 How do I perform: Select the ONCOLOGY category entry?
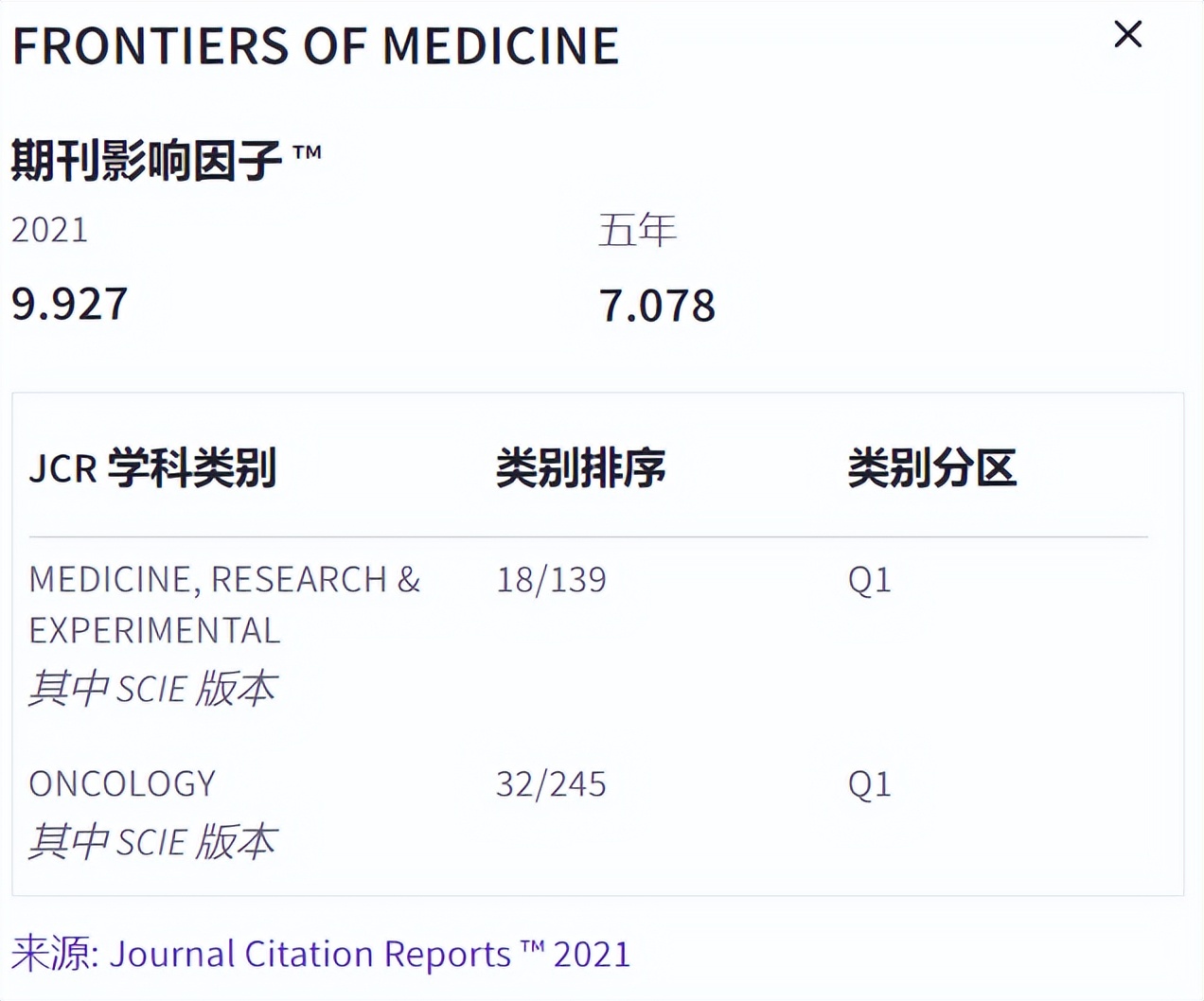click(x=122, y=783)
